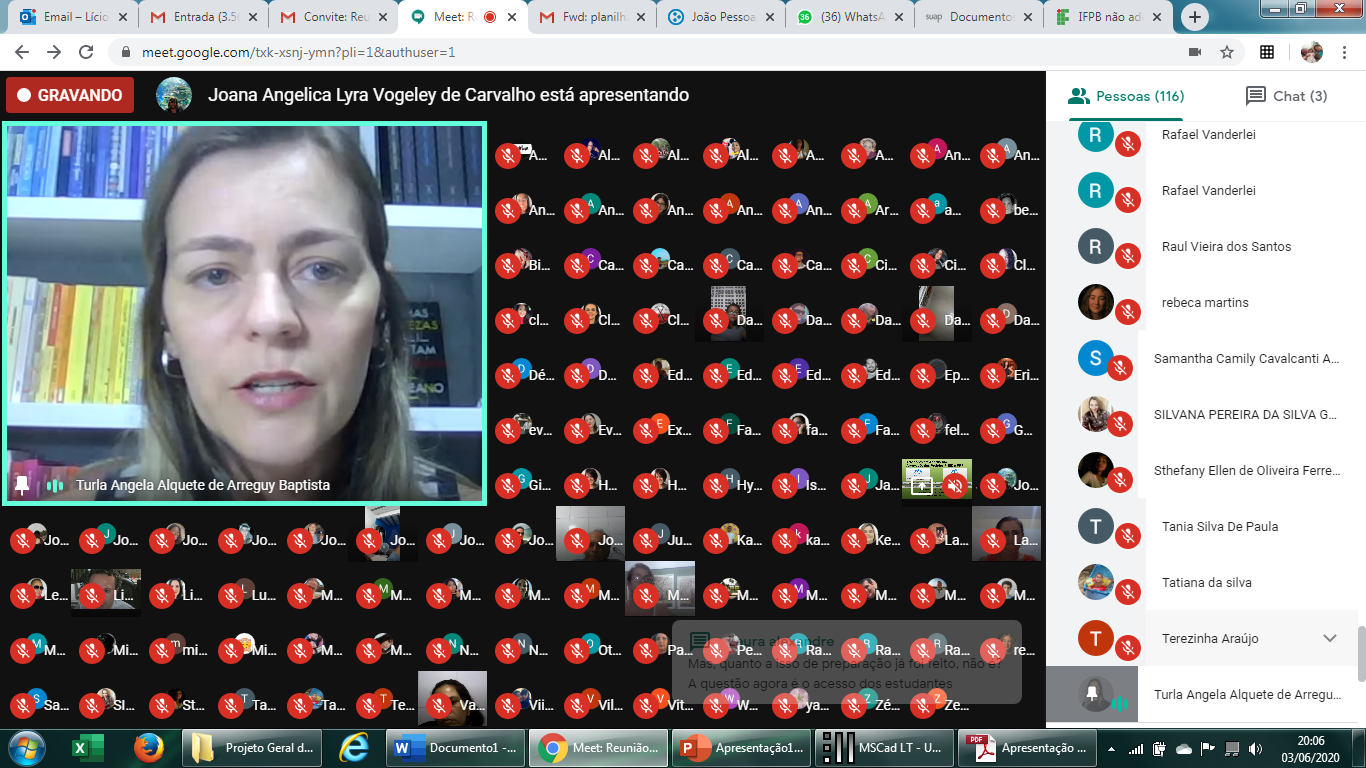
Task: Click the presentation screen icon on the shared tile
Action: point(921,486)
